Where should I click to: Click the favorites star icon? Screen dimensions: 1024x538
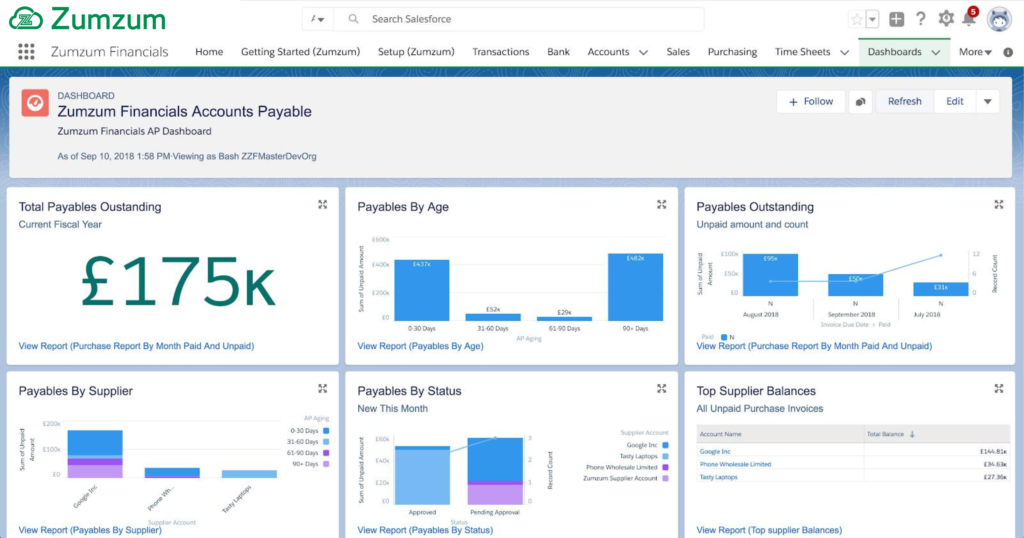click(856, 20)
